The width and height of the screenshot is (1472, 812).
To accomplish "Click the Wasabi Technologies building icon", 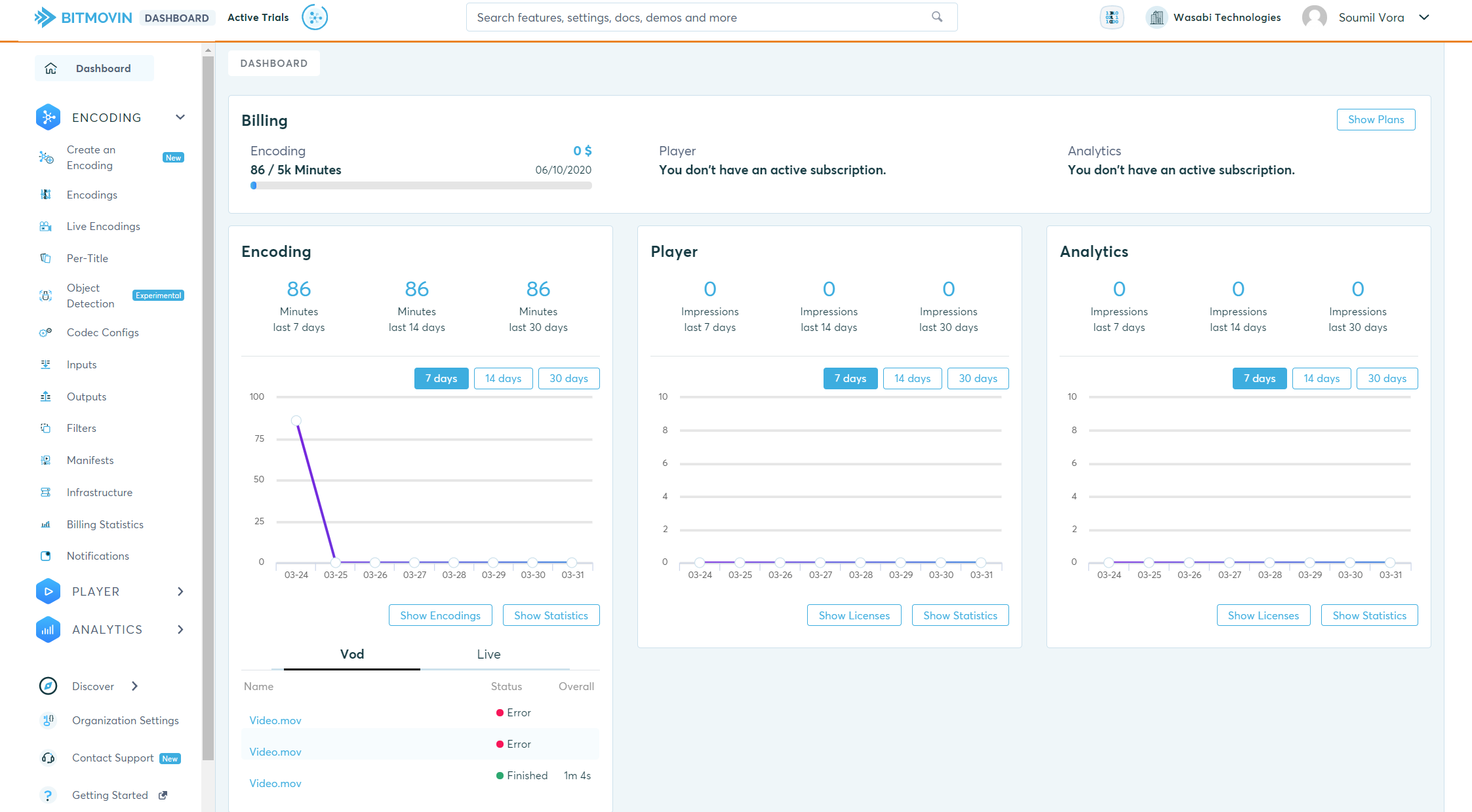I will point(1157,18).
